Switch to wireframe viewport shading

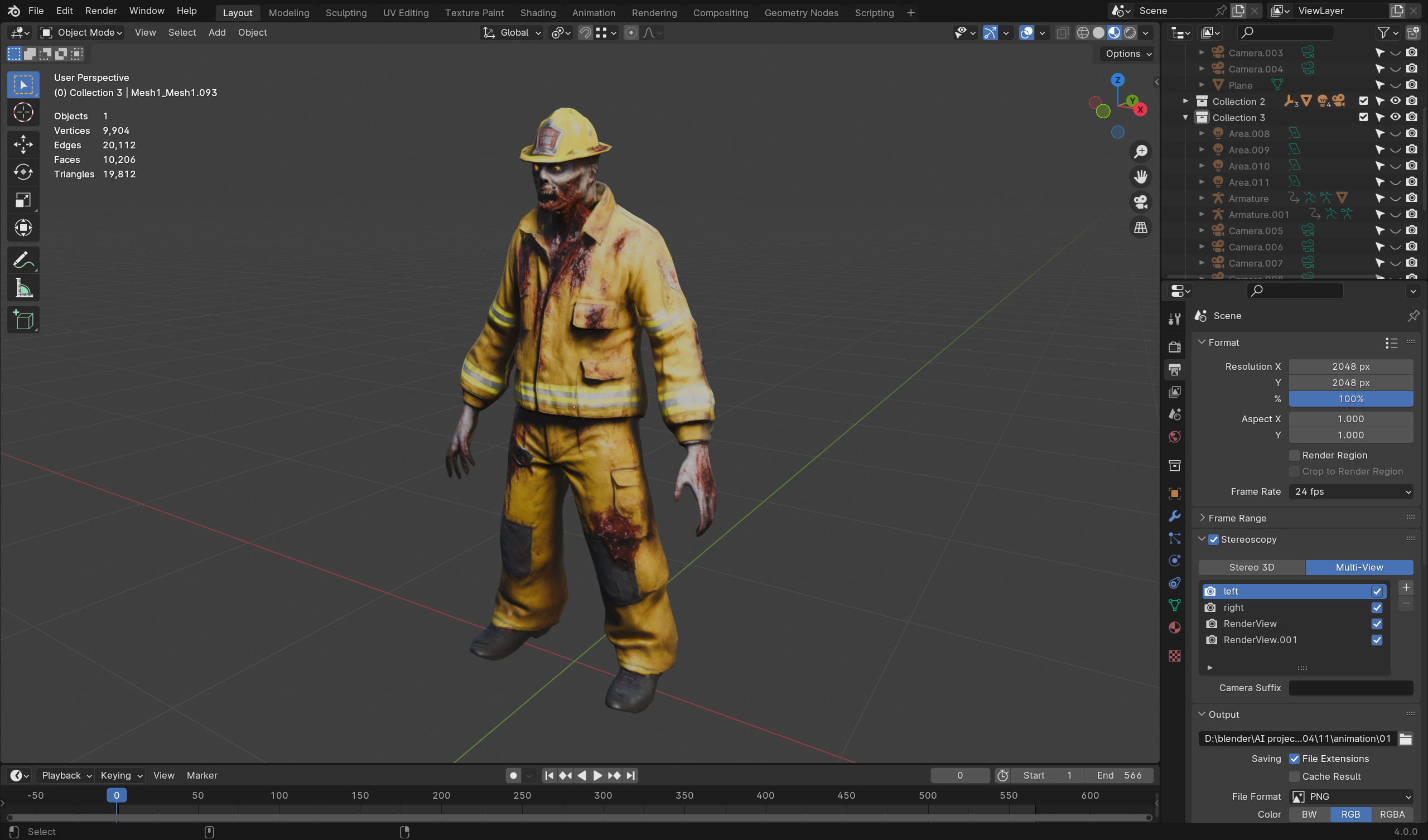tap(1082, 33)
